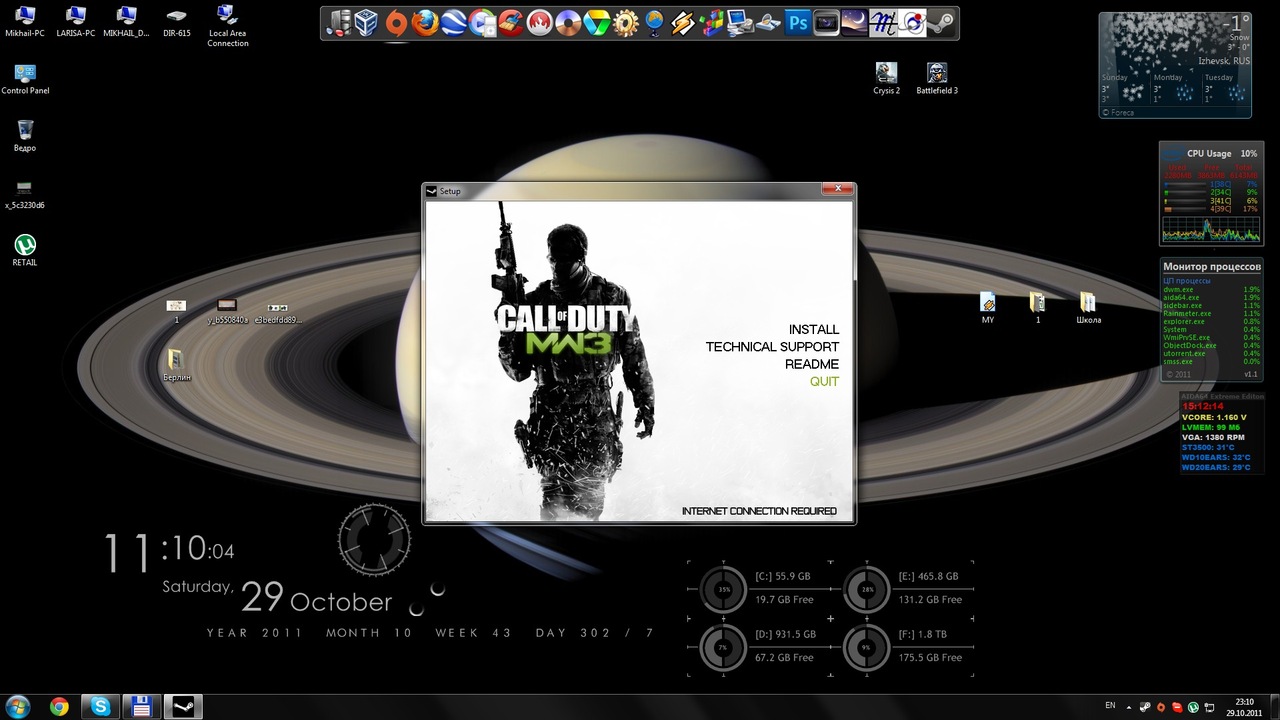Open the Школа folder on the desktop
This screenshot has width=1280, height=720.
pos(1088,308)
